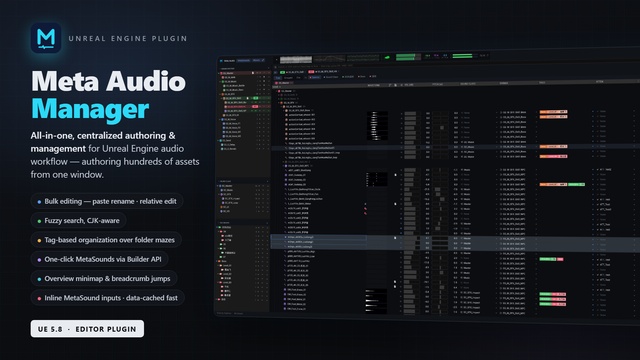The image size is (640, 360).
Task: Click the overview minimap waveform strip at the top
Action: 296,60
